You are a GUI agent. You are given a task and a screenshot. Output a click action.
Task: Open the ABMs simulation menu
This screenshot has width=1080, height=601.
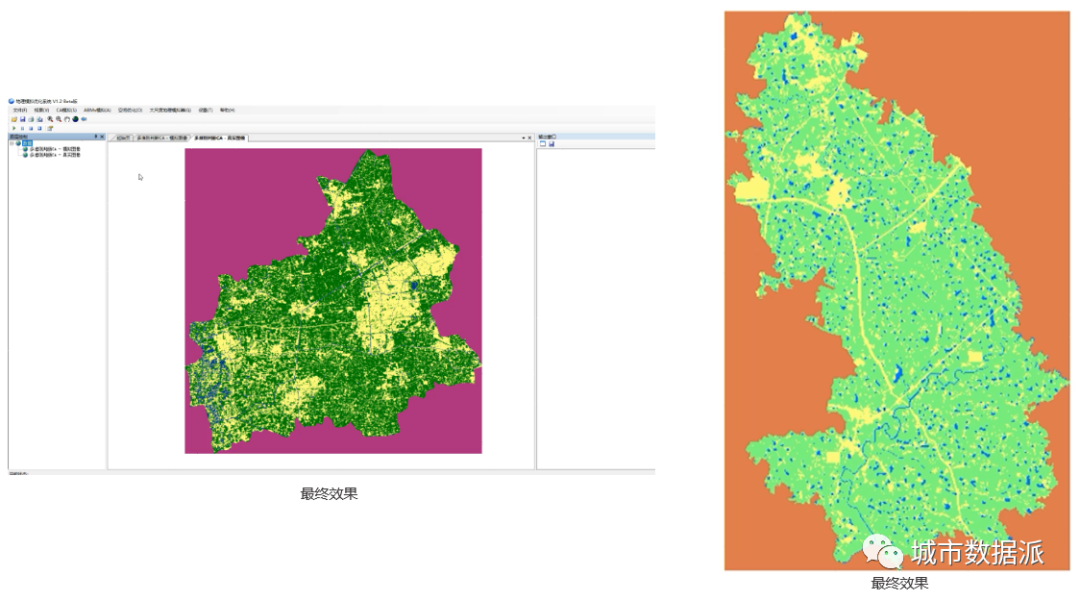[x=97, y=110]
